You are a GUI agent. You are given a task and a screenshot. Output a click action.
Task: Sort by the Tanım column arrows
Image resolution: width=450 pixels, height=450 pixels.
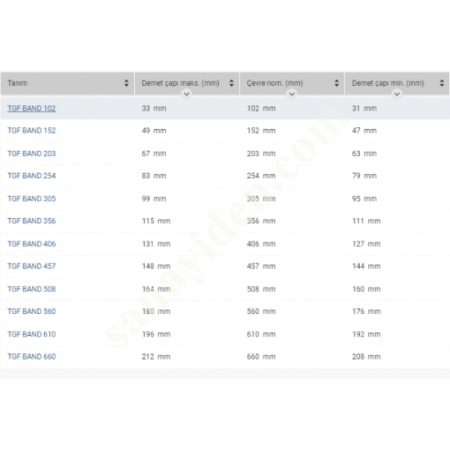(x=126, y=83)
